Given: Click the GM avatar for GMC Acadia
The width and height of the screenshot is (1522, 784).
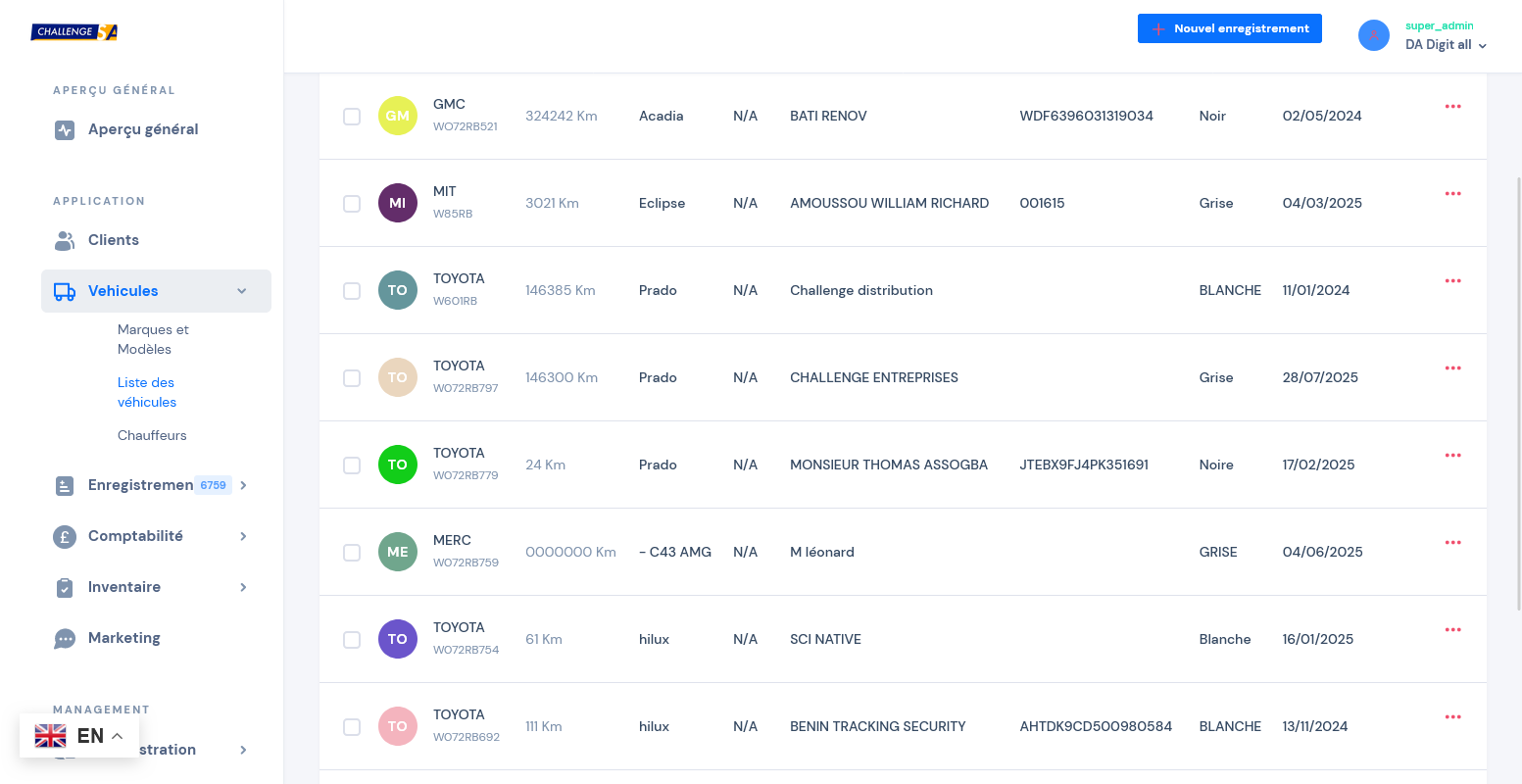Looking at the screenshot, I should click(x=398, y=116).
